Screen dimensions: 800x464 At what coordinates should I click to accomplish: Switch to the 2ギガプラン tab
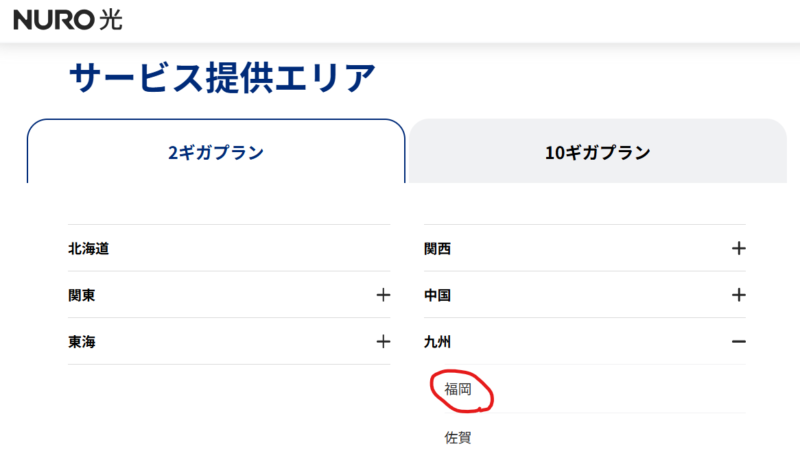[x=216, y=152]
